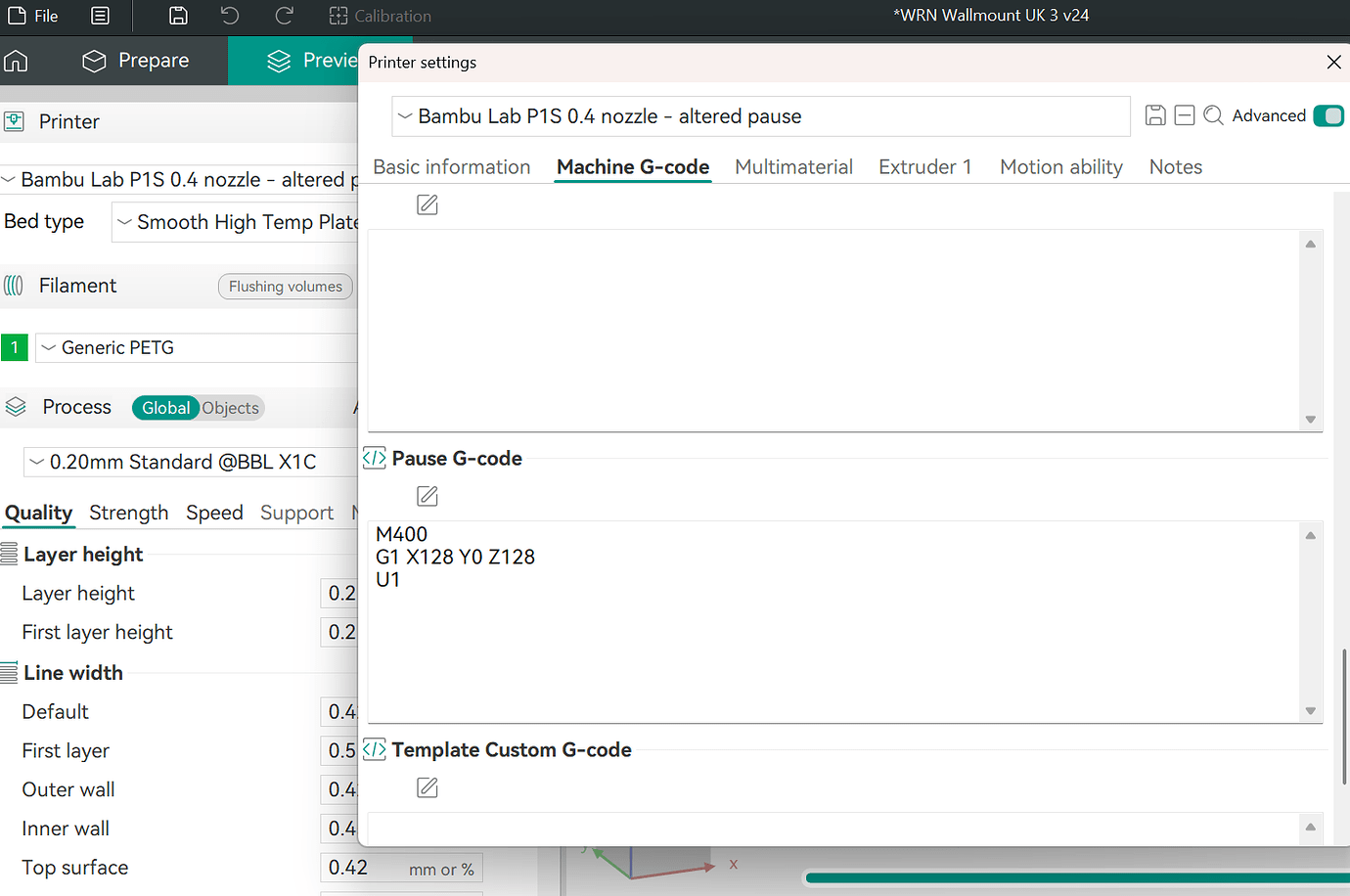
Task: Save the printer preset with disk icon
Action: (x=1155, y=115)
